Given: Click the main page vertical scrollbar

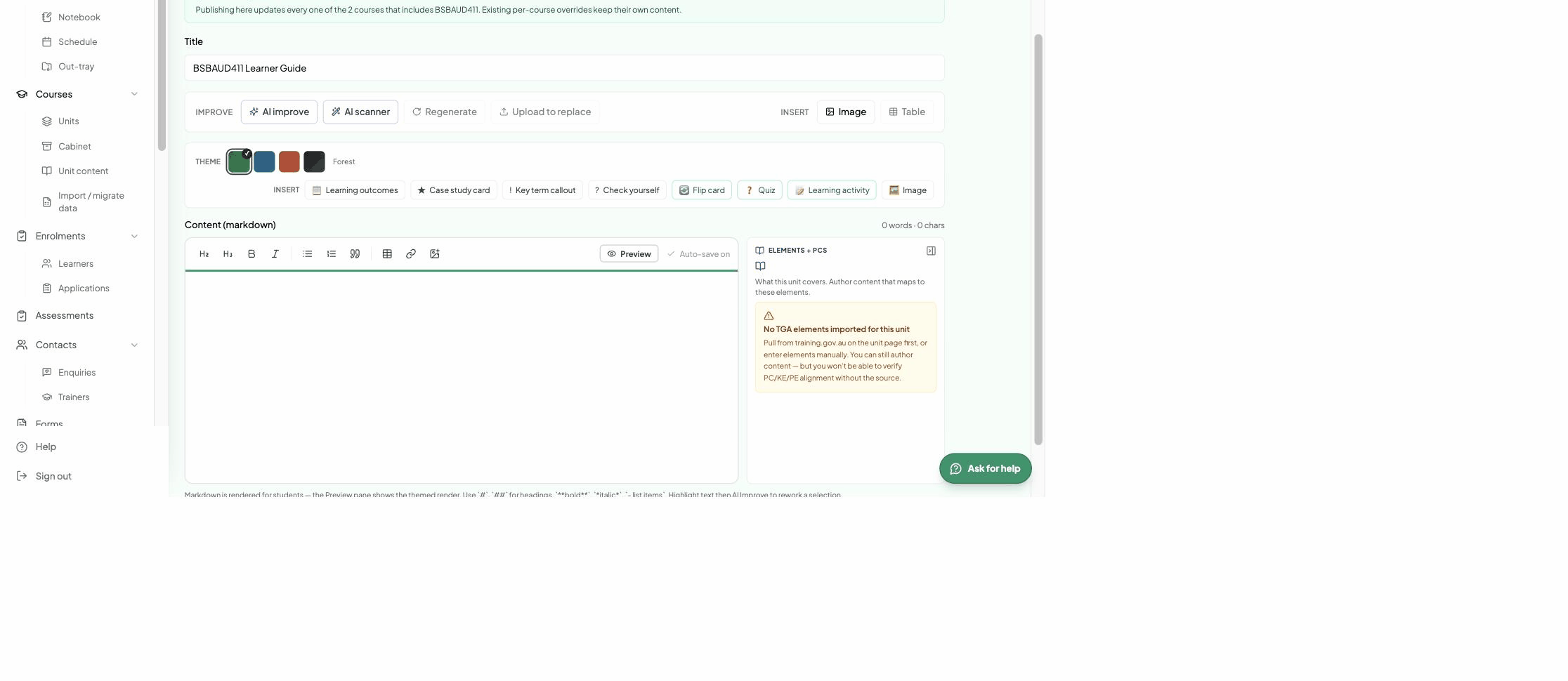Looking at the screenshot, I should point(1038,239).
